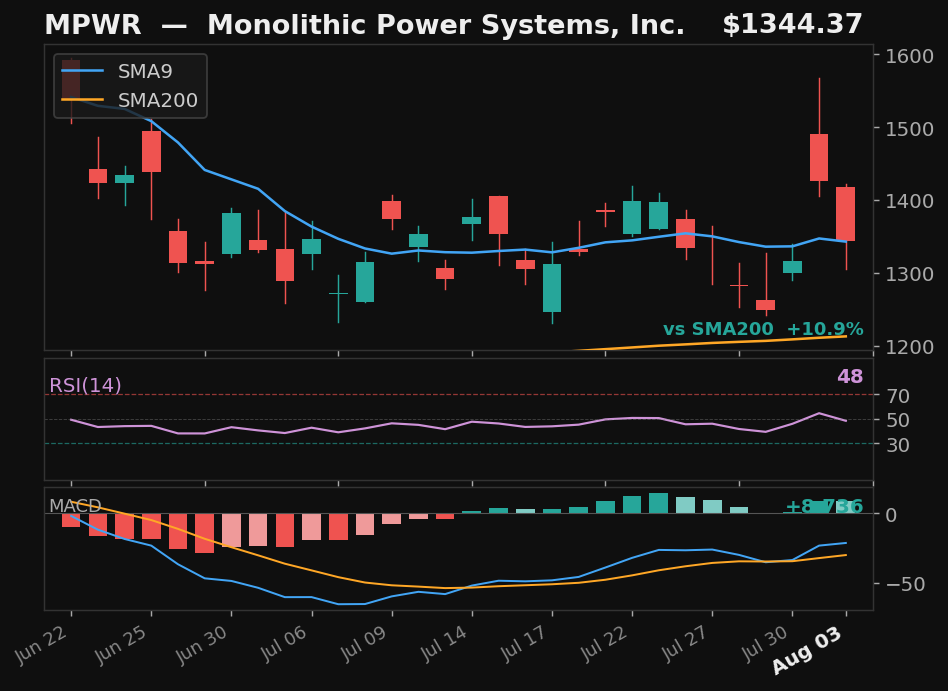Click the MPWR ticker symbol in title
Viewport: 948px width, 691px height.
[93, 25]
